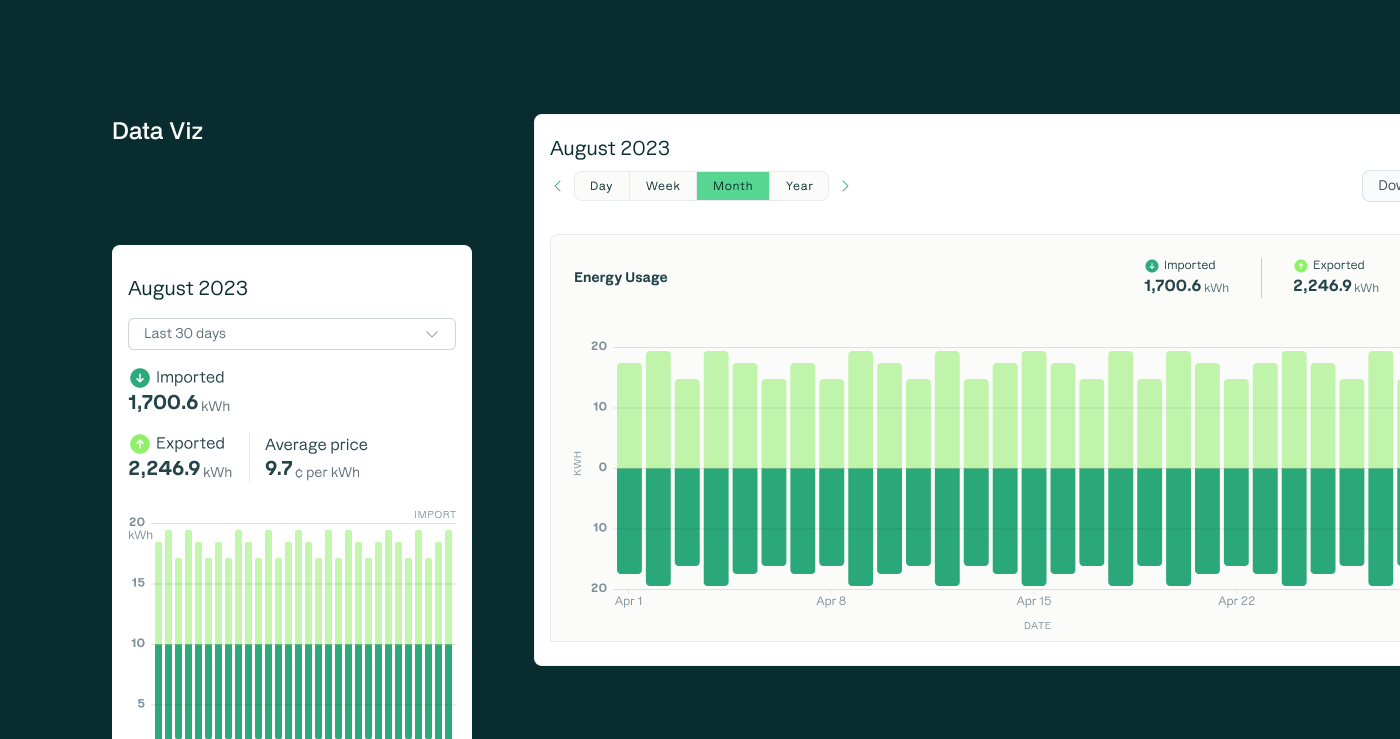Click the Energy Usage chart title
The width and height of the screenshot is (1400, 739).
620,277
